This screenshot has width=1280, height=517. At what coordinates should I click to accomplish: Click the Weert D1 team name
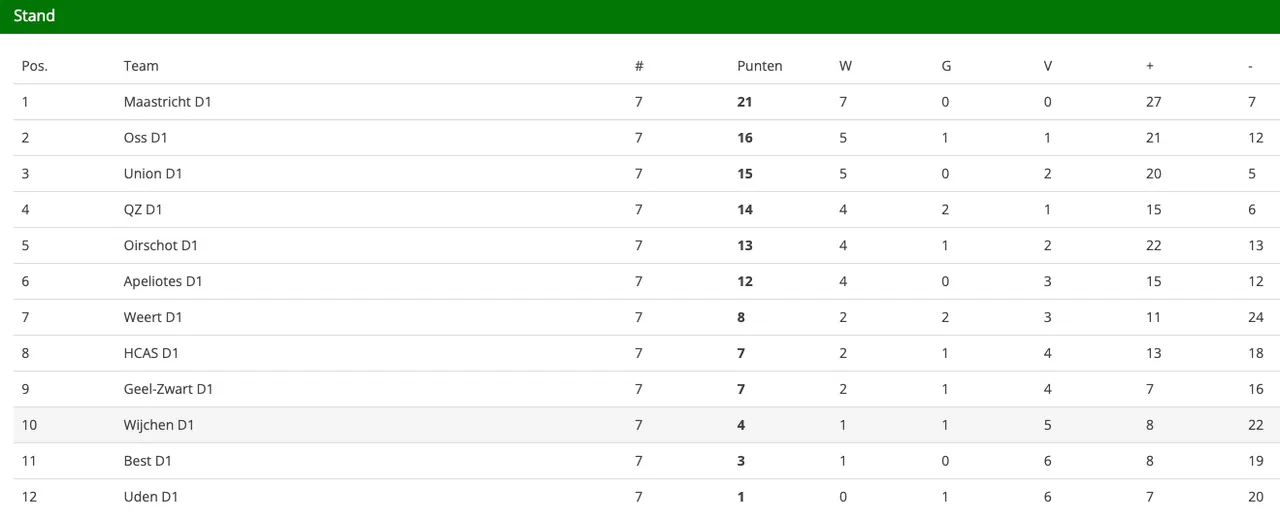coord(152,318)
